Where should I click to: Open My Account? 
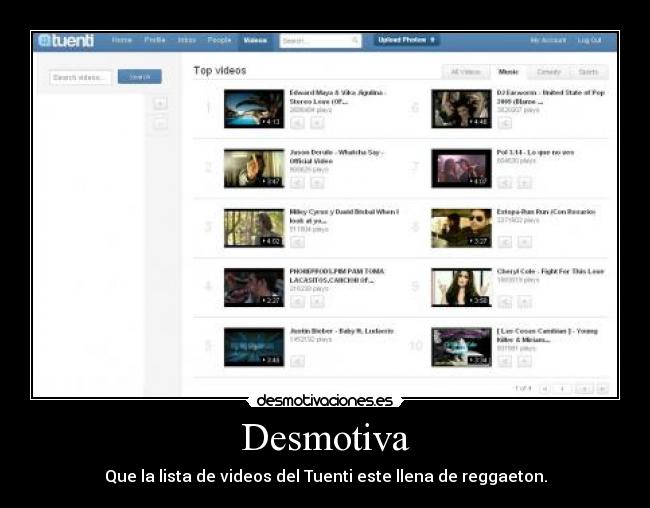coord(548,40)
